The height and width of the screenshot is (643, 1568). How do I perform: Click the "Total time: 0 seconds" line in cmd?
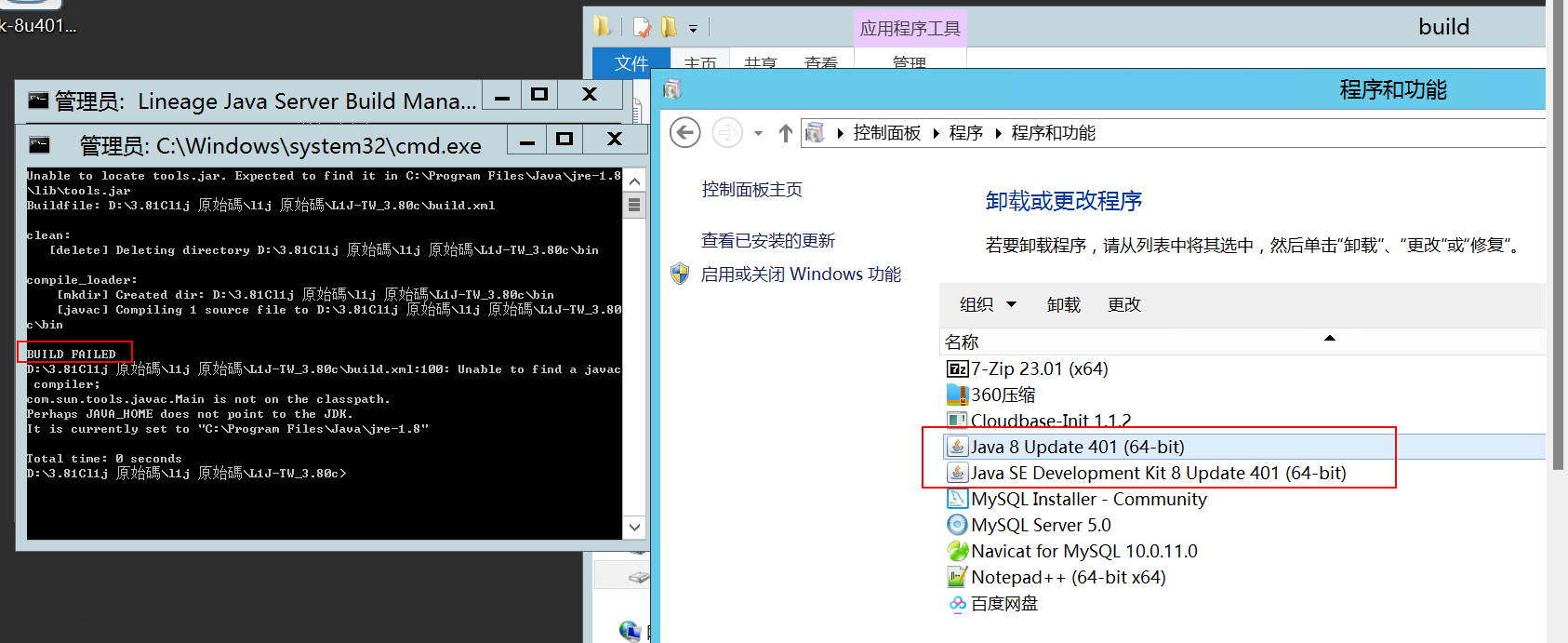pyautogui.click(x=104, y=459)
